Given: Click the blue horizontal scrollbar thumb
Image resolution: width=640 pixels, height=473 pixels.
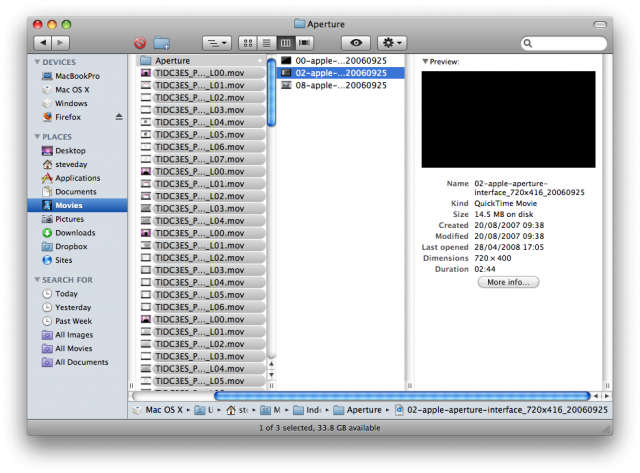Looking at the screenshot, I should (x=402, y=396).
